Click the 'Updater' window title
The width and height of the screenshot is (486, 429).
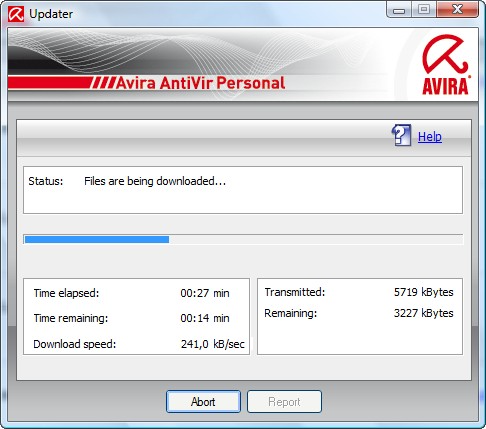51,14
